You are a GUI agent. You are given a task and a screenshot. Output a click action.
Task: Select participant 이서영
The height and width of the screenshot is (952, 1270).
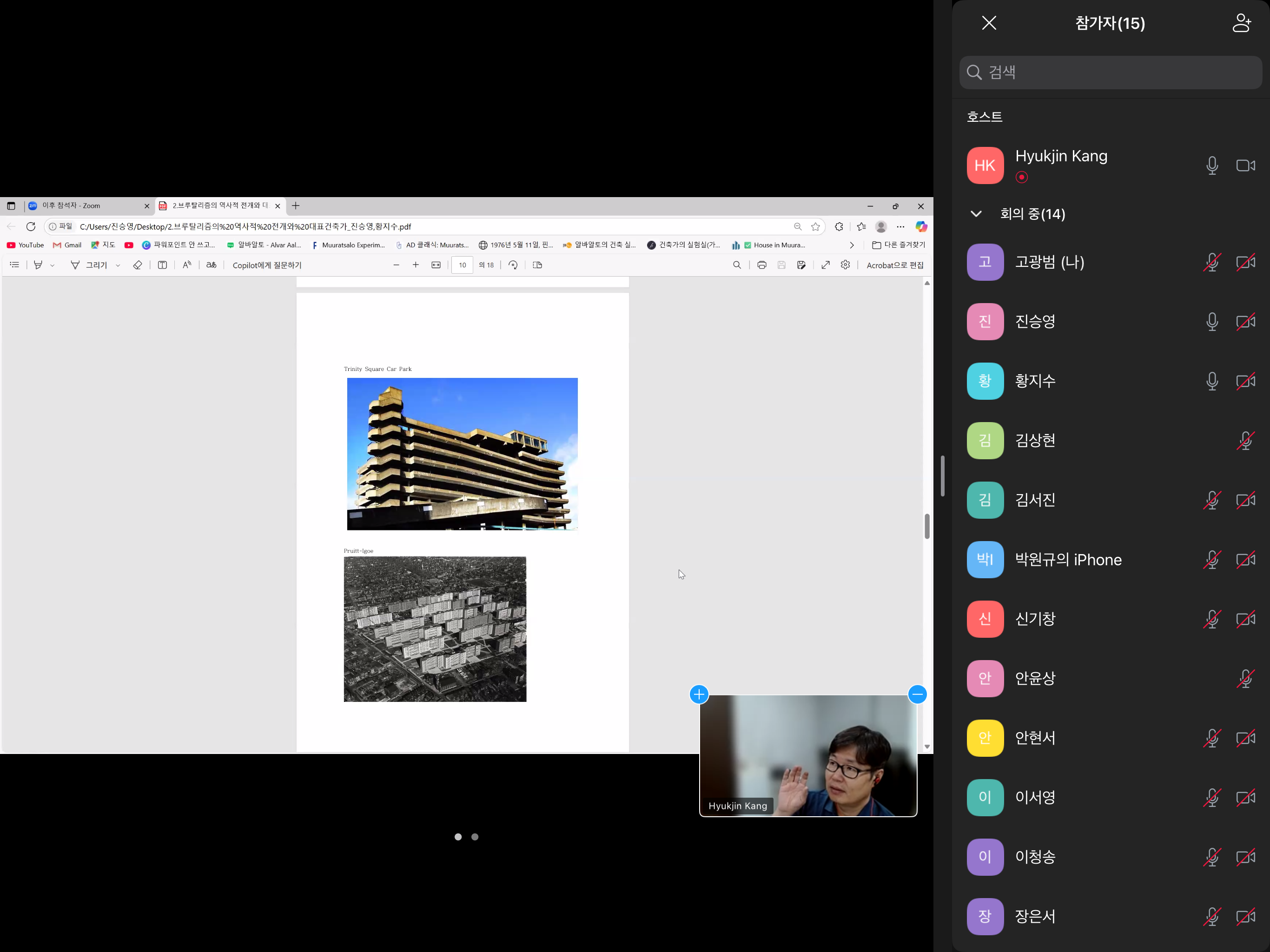coord(1110,798)
